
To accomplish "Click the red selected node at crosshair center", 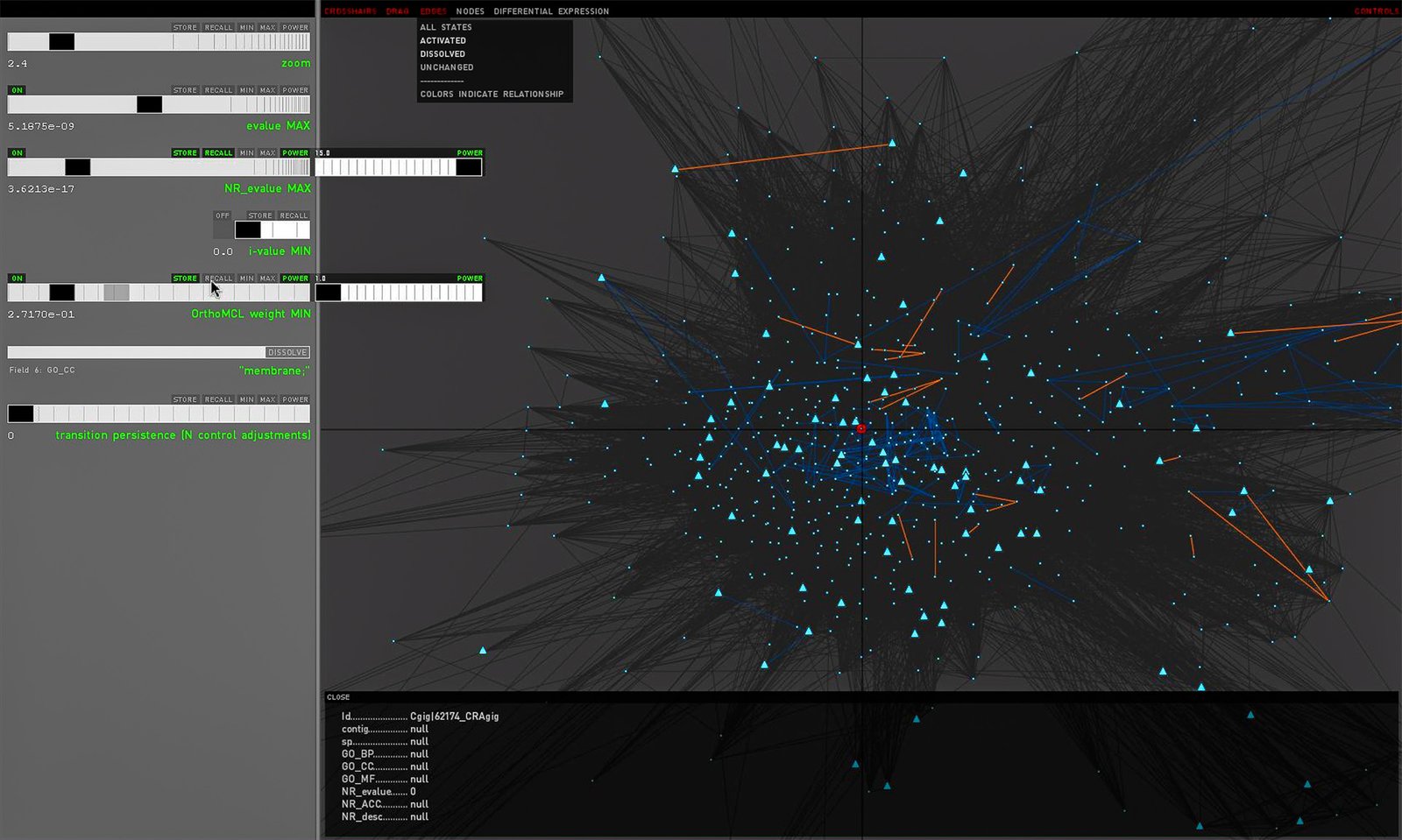I will tap(861, 428).
